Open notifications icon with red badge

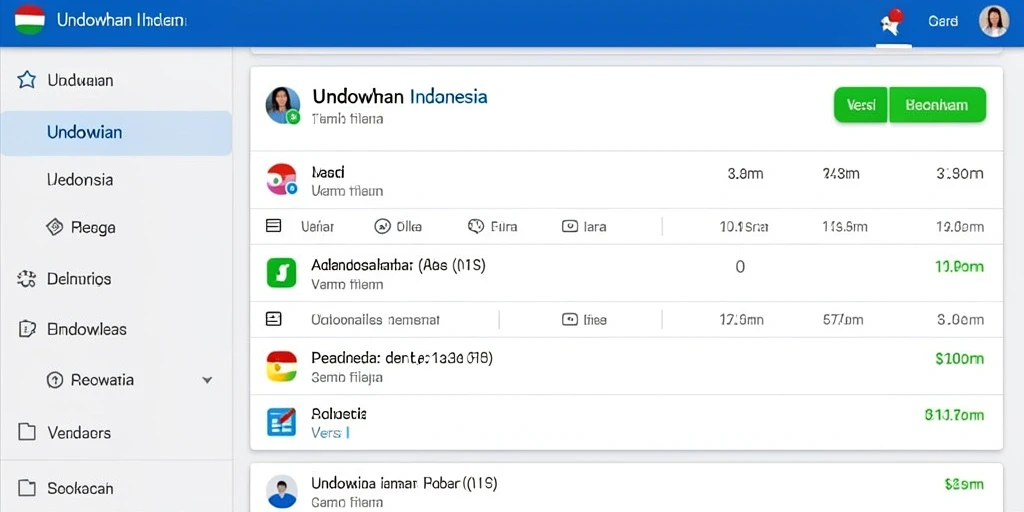tap(892, 22)
